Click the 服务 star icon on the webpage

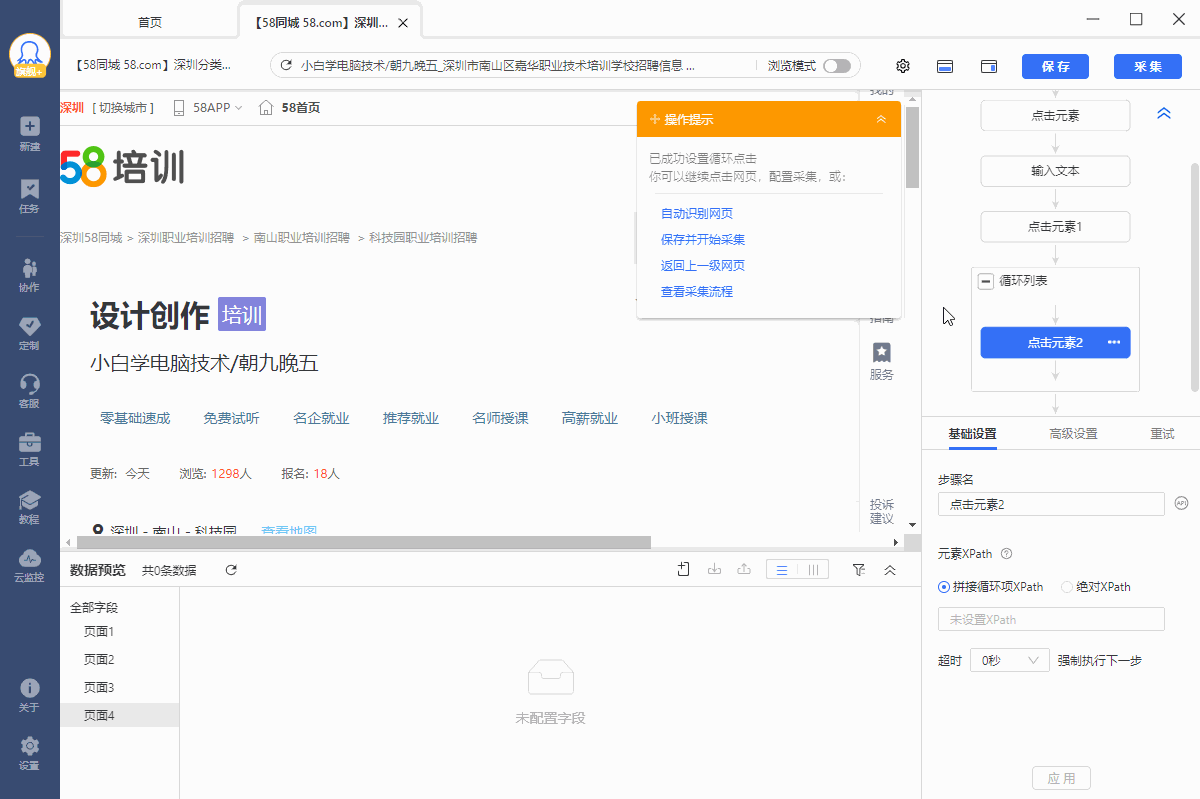point(882,352)
